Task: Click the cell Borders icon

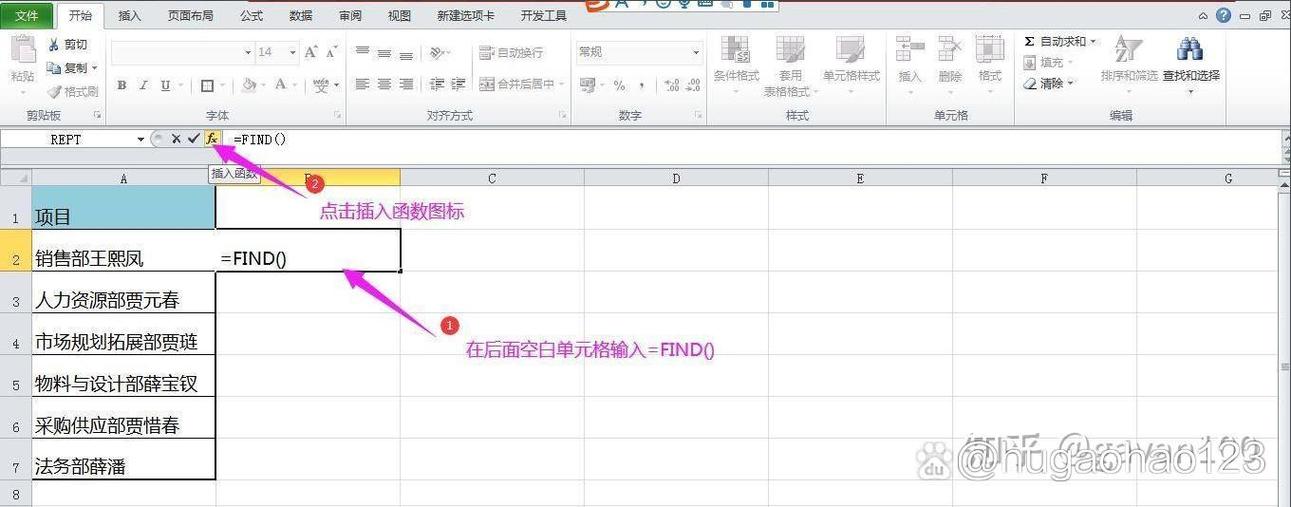Action: click(x=207, y=85)
